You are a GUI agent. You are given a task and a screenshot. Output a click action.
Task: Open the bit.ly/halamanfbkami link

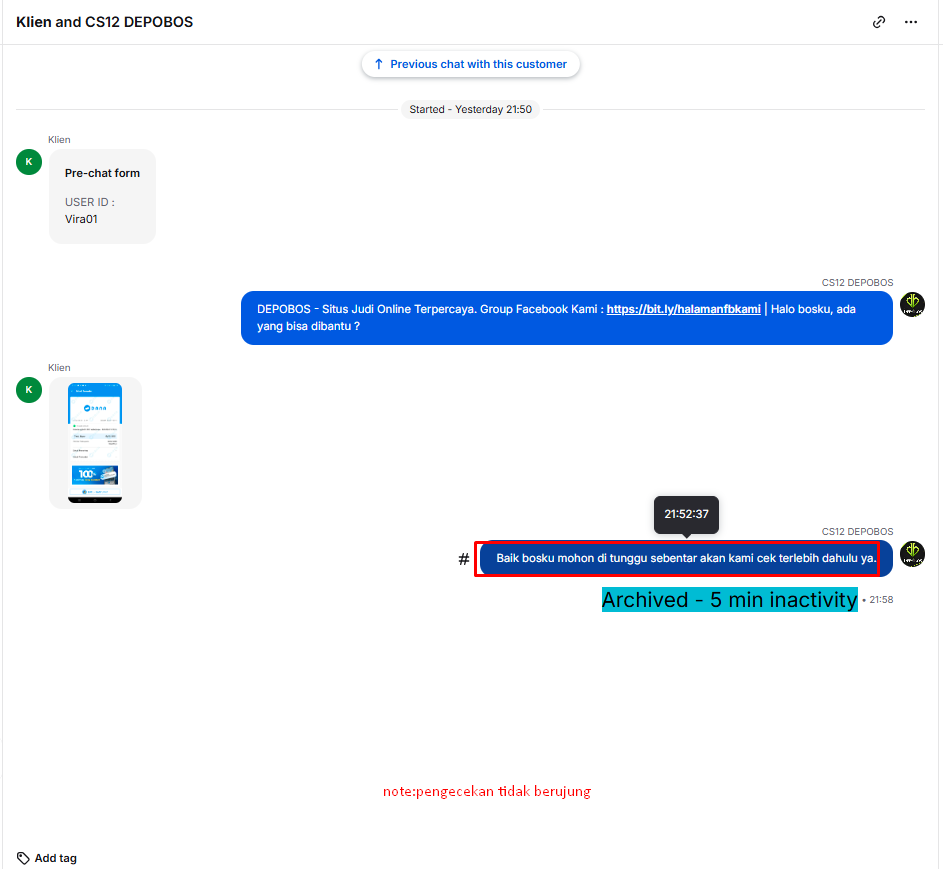683,309
